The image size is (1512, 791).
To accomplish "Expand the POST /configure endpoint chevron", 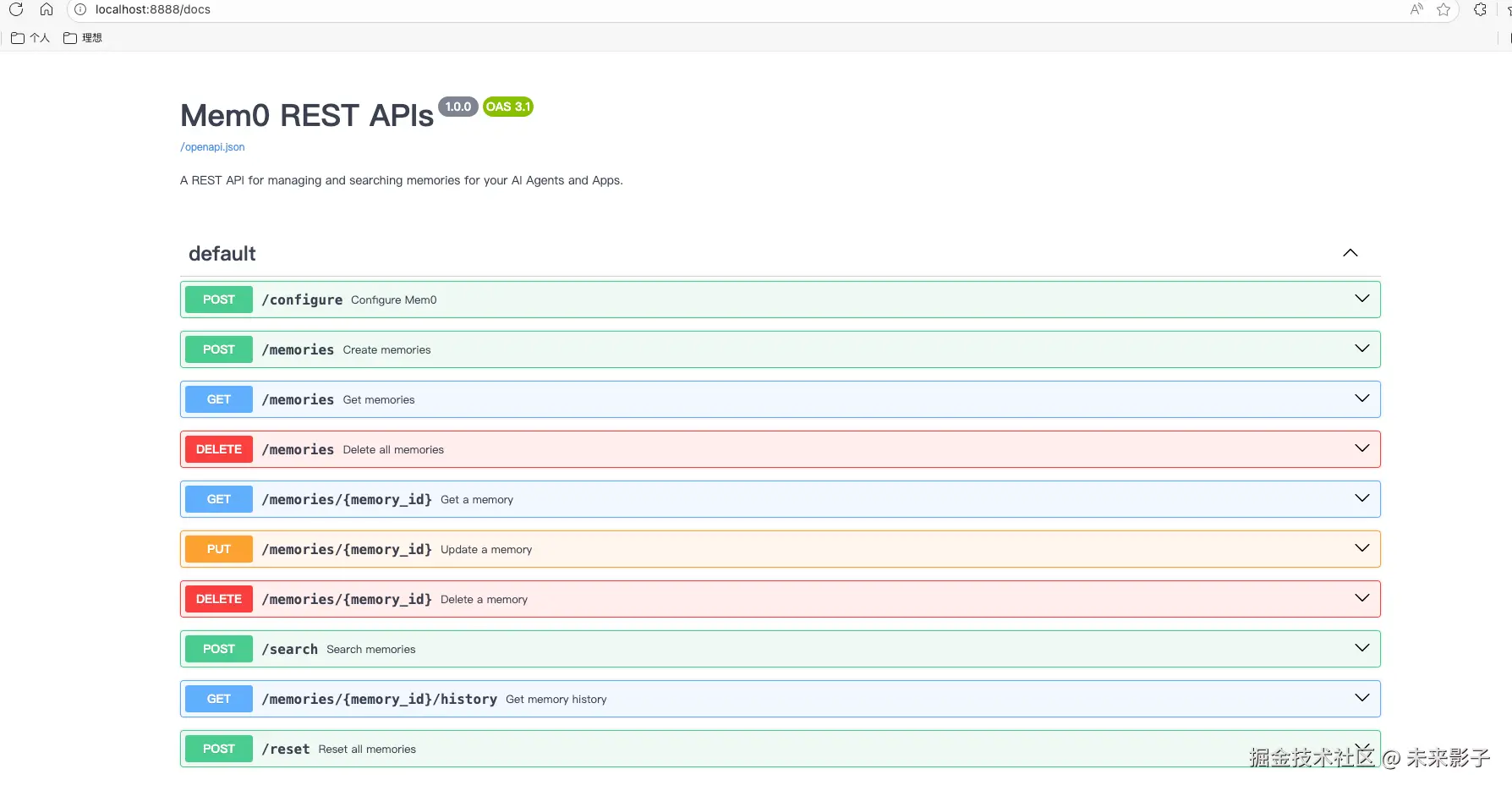I will pos(1361,299).
